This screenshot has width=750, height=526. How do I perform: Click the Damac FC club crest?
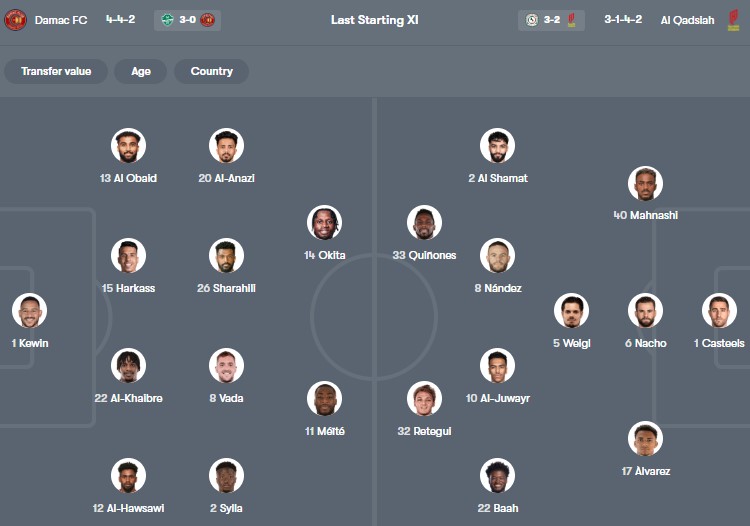[15, 20]
